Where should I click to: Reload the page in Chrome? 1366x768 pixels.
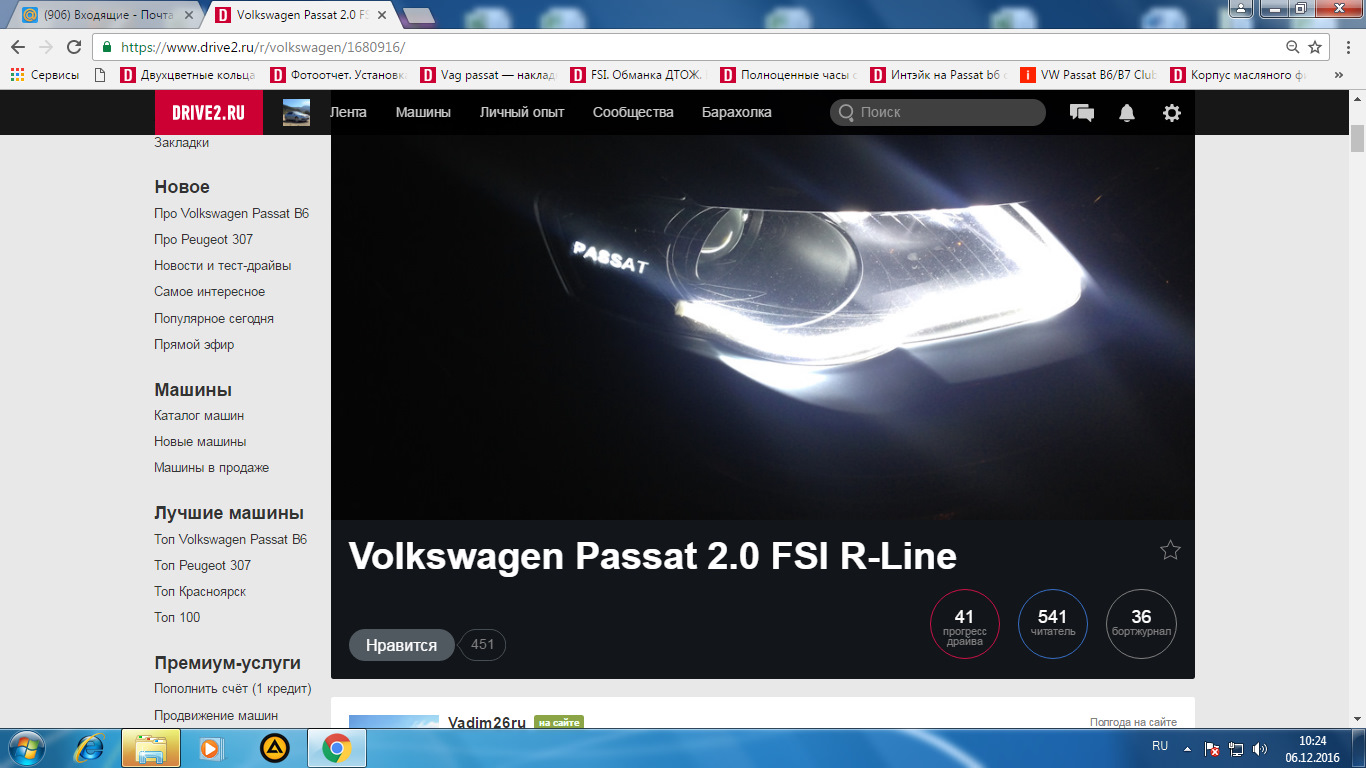73,47
